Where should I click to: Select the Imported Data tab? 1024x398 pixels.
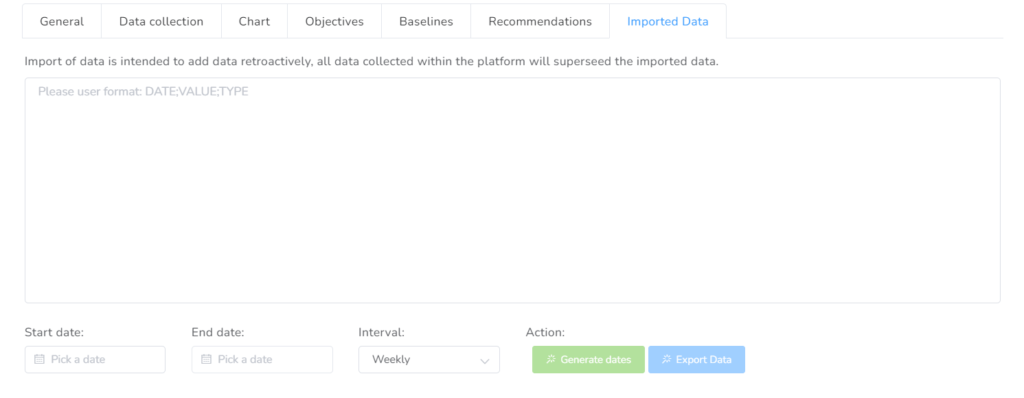click(667, 22)
